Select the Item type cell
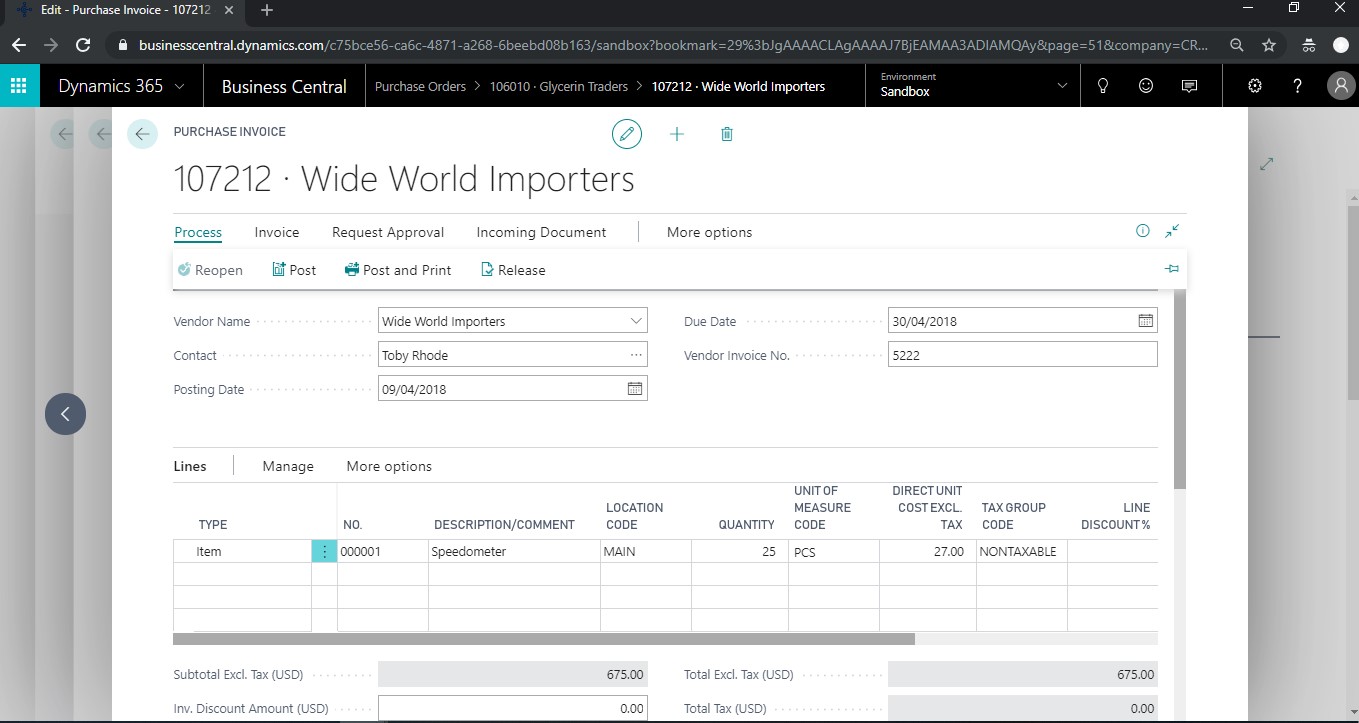 tap(243, 551)
